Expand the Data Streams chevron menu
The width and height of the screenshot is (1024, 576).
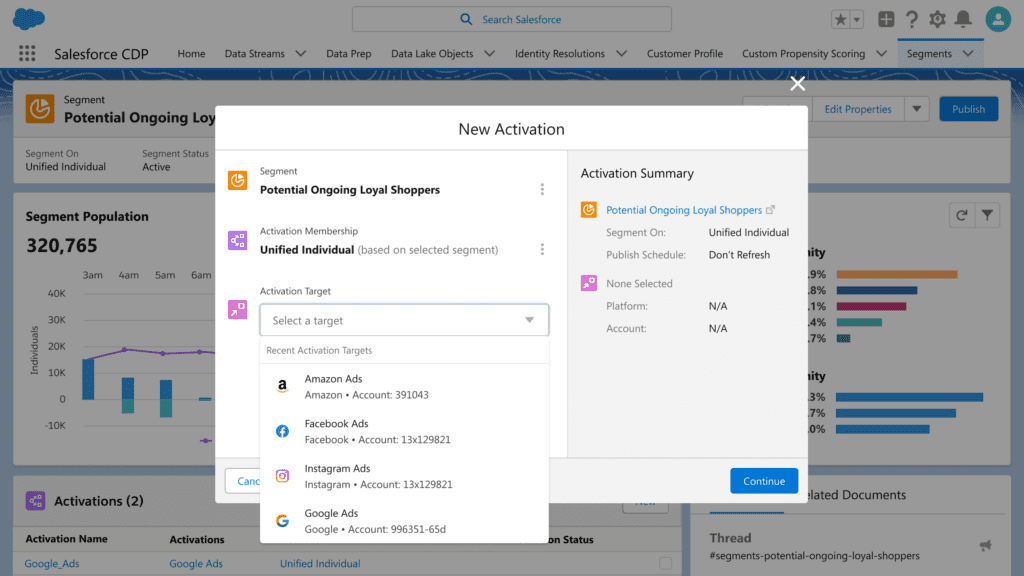(300, 54)
